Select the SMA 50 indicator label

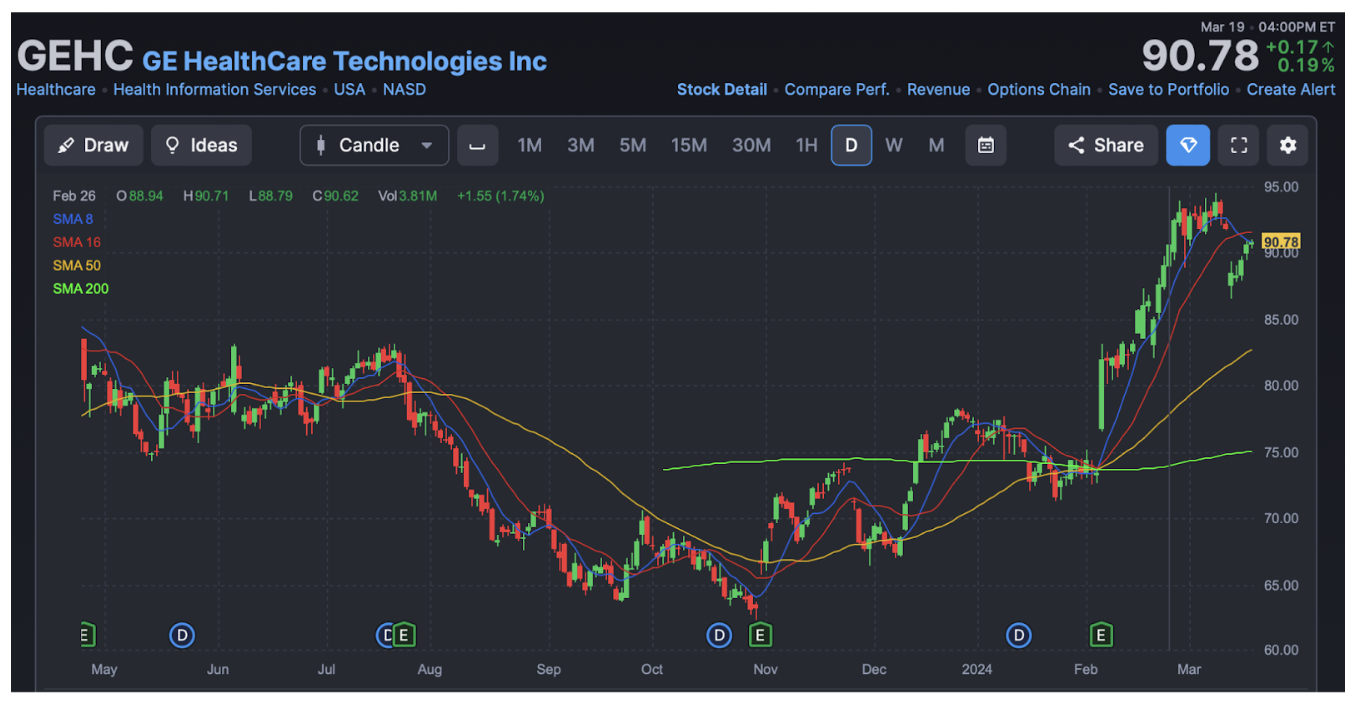[77, 265]
